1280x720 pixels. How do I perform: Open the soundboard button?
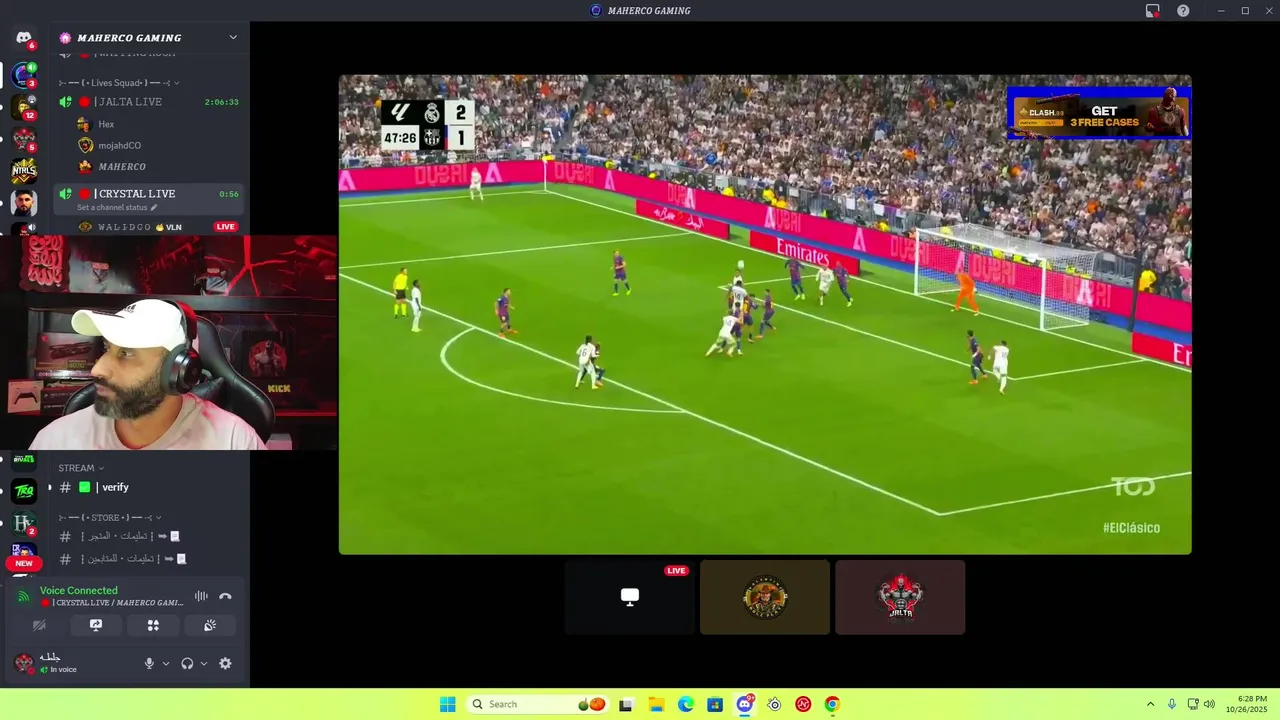tap(210, 625)
